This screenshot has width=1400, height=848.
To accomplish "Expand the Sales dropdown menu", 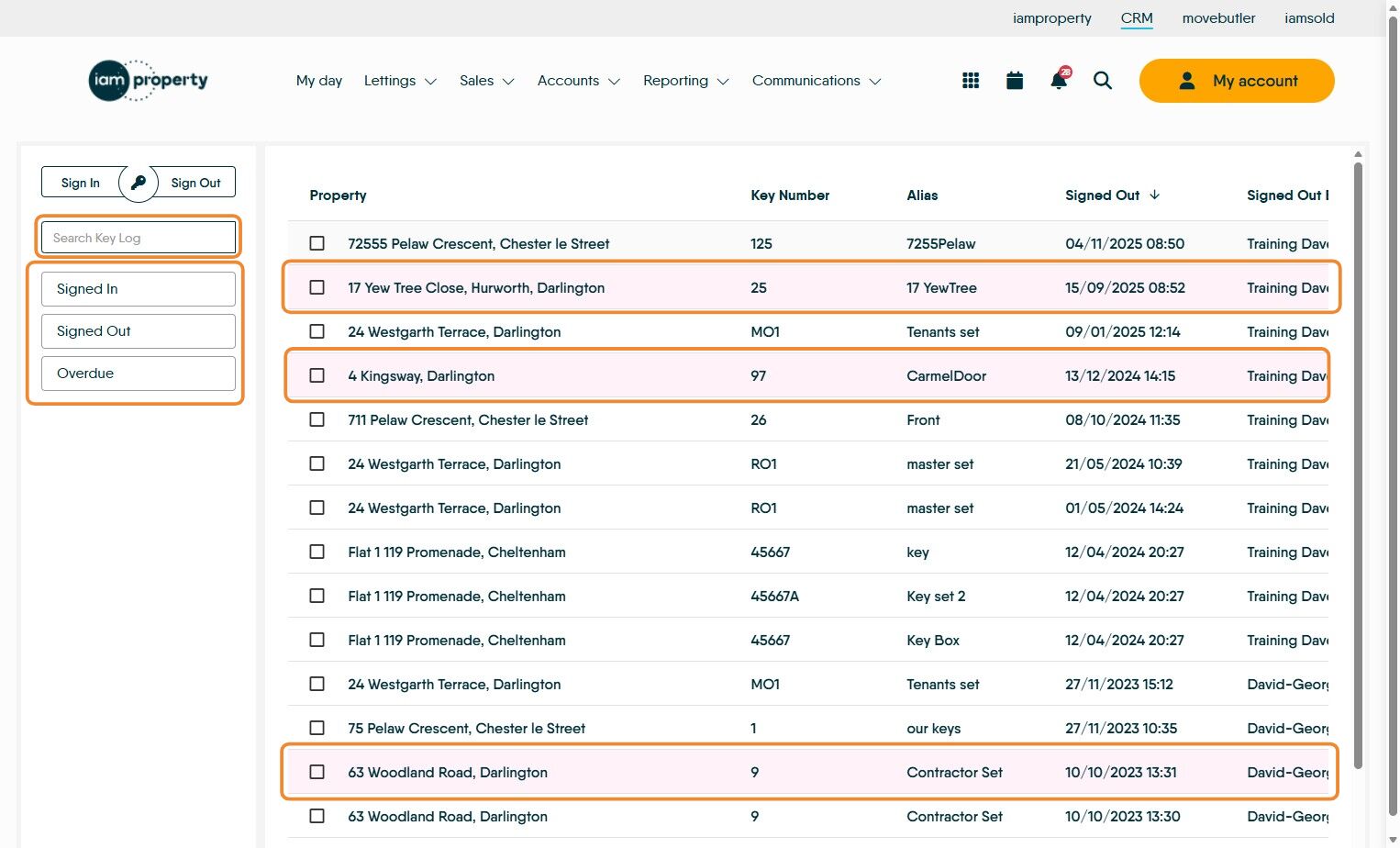I will tap(486, 81).
